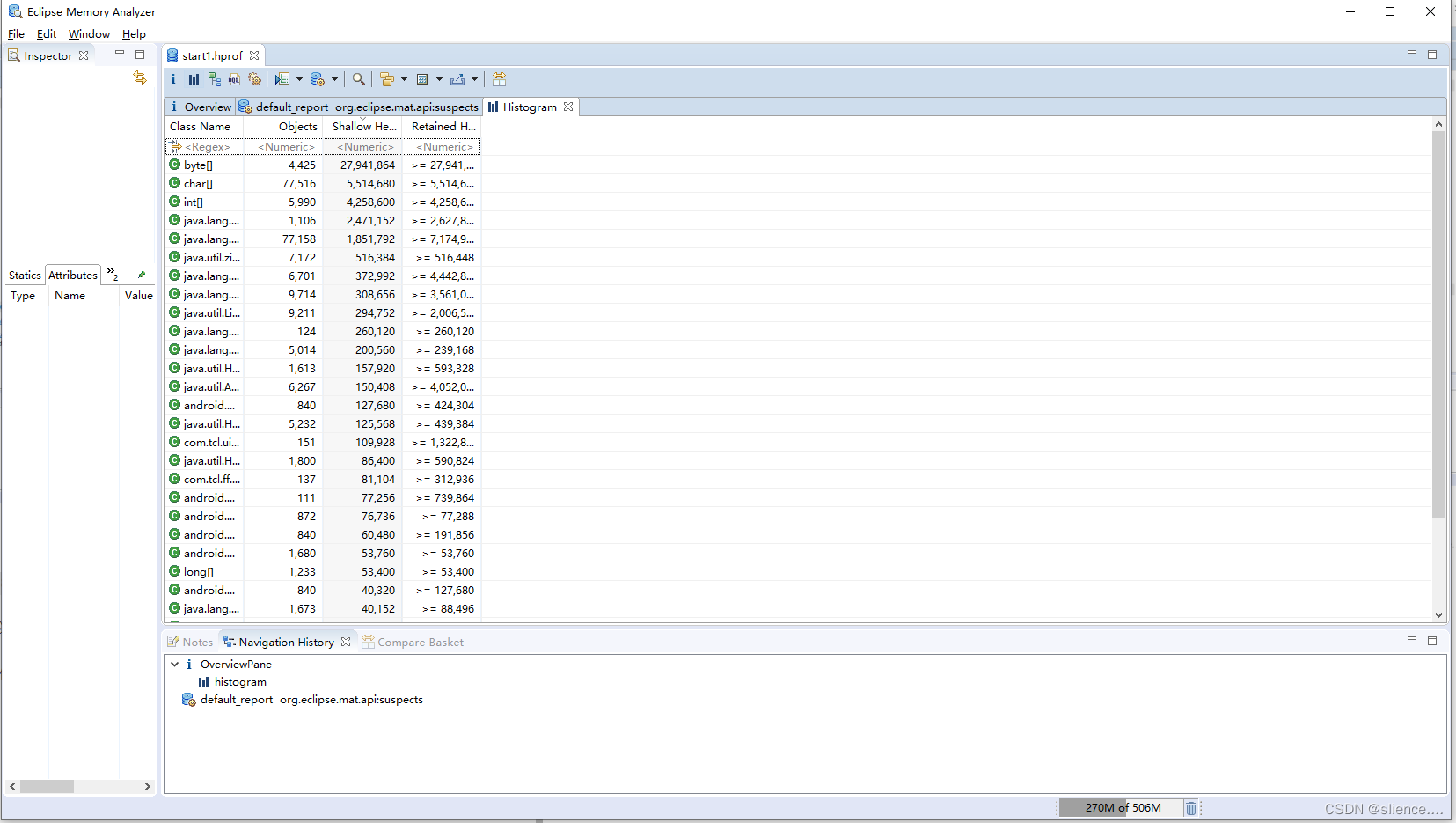Open the group-by dropdown arrow
This screenshot has width=1456, height=823.
point(404,79)
